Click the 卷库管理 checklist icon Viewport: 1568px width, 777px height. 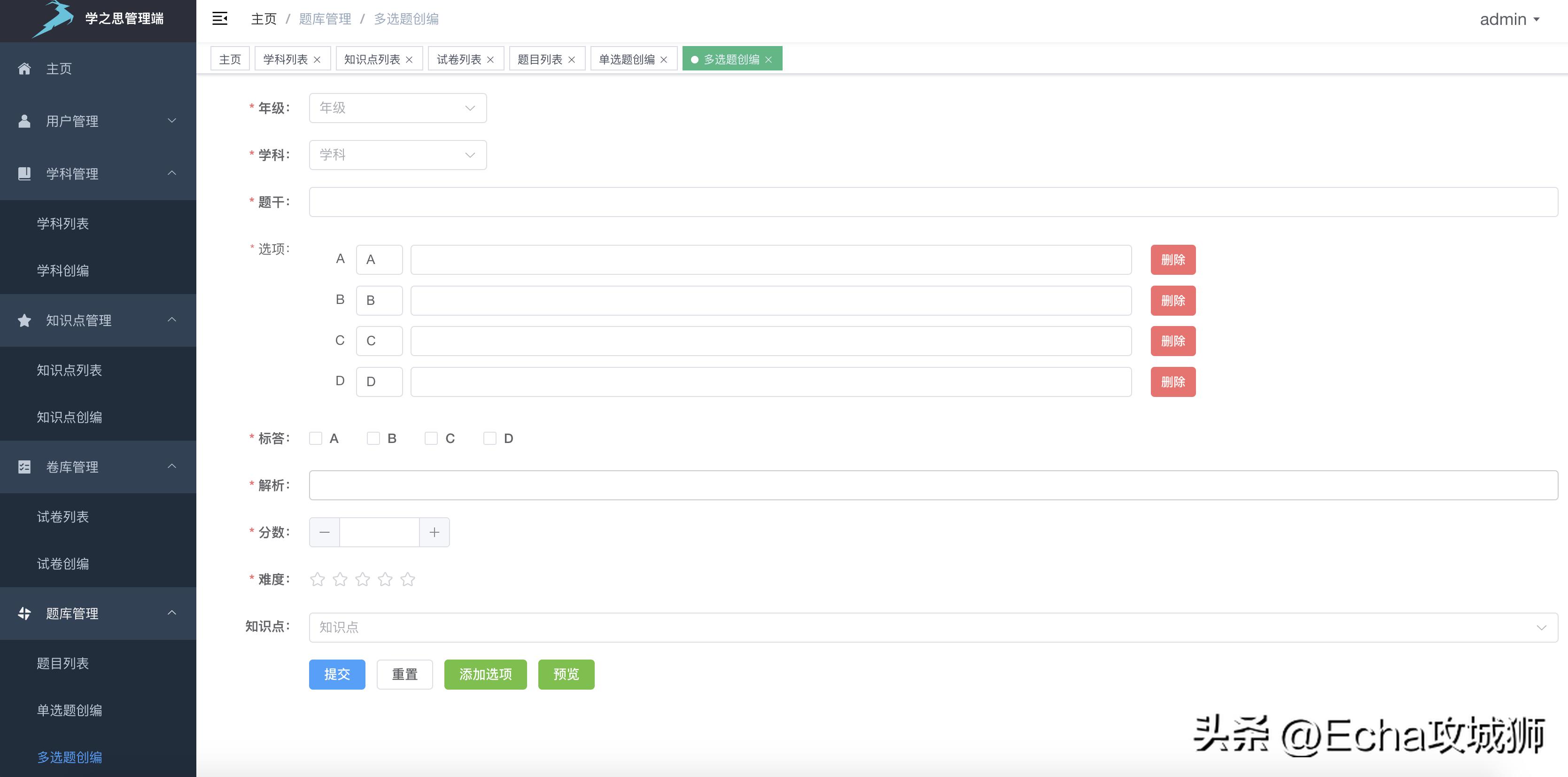[x=24, y=467]
